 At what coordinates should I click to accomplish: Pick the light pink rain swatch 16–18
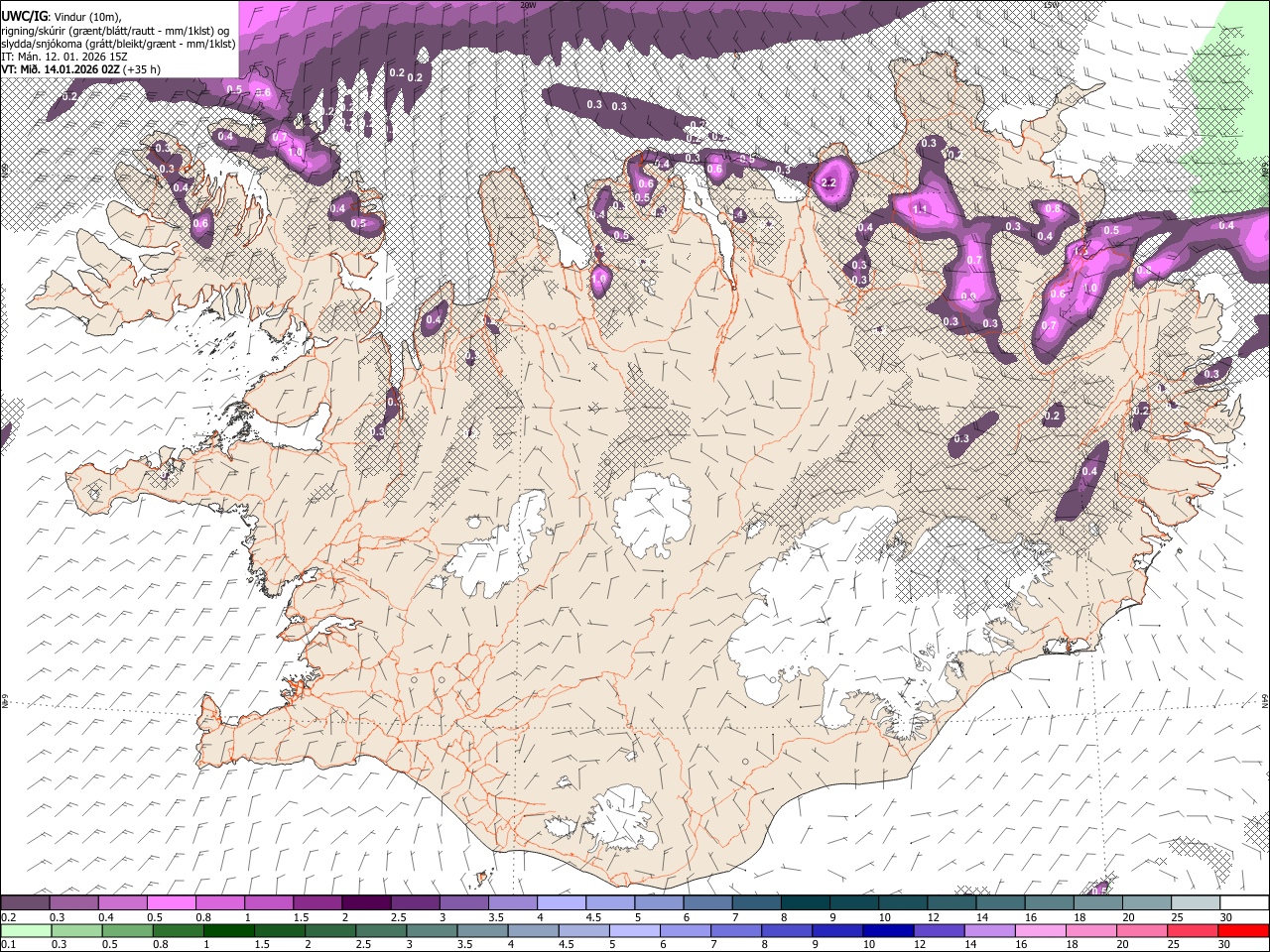pos(1041,930)
